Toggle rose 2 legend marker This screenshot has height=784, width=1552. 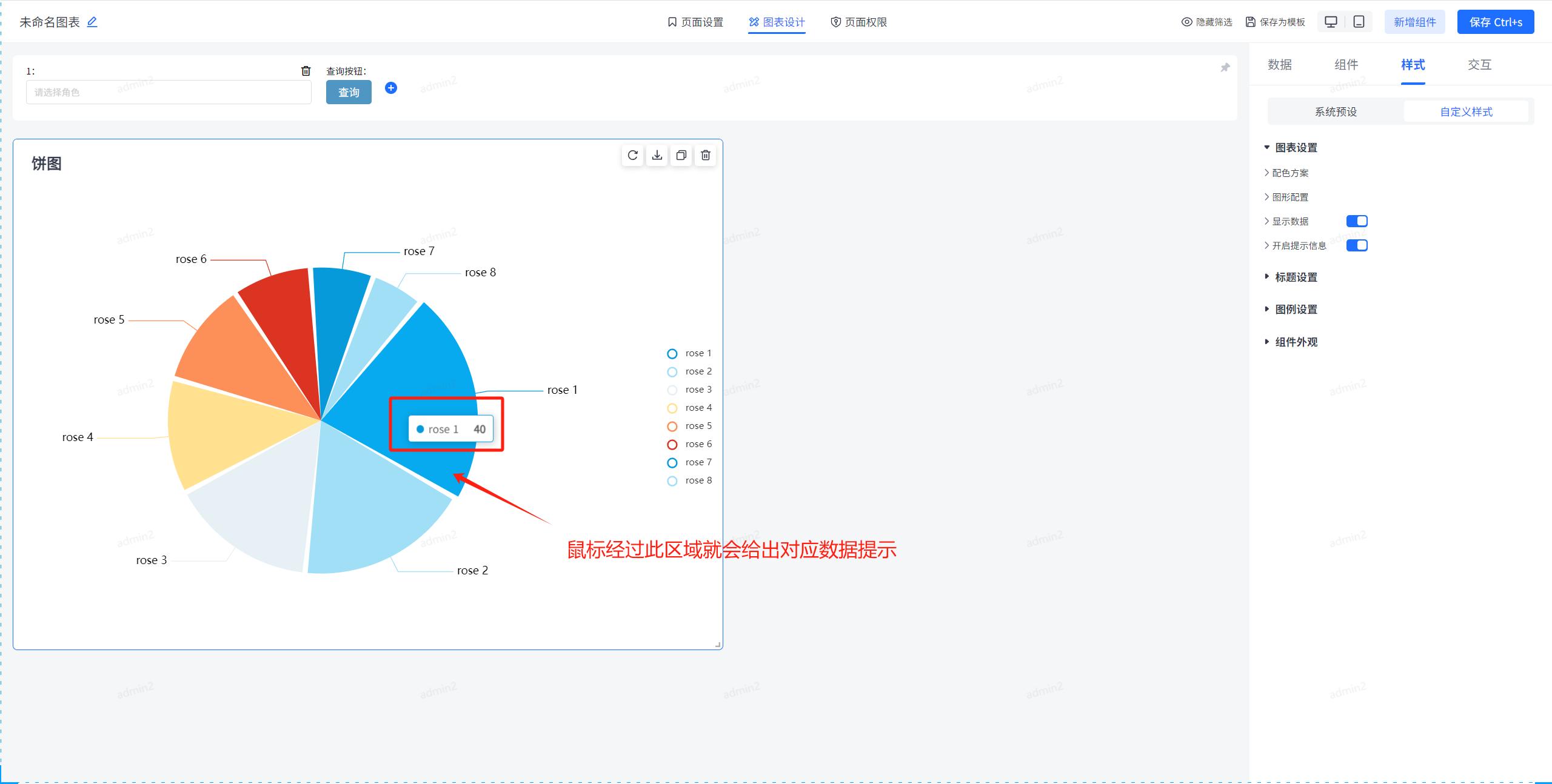pyautogui.click(x=672, y=372)
